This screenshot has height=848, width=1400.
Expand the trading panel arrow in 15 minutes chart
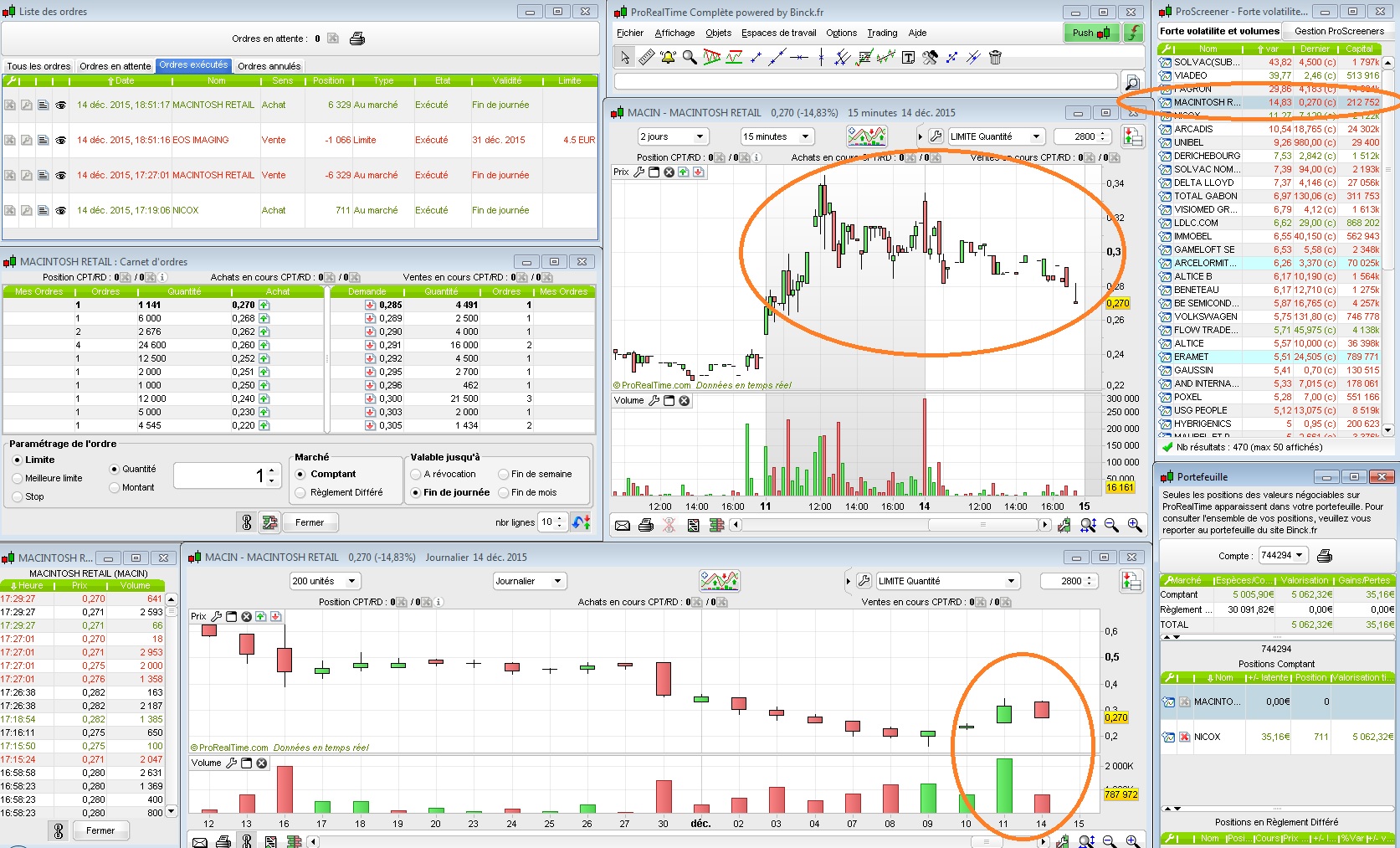[x=921, y=136]
